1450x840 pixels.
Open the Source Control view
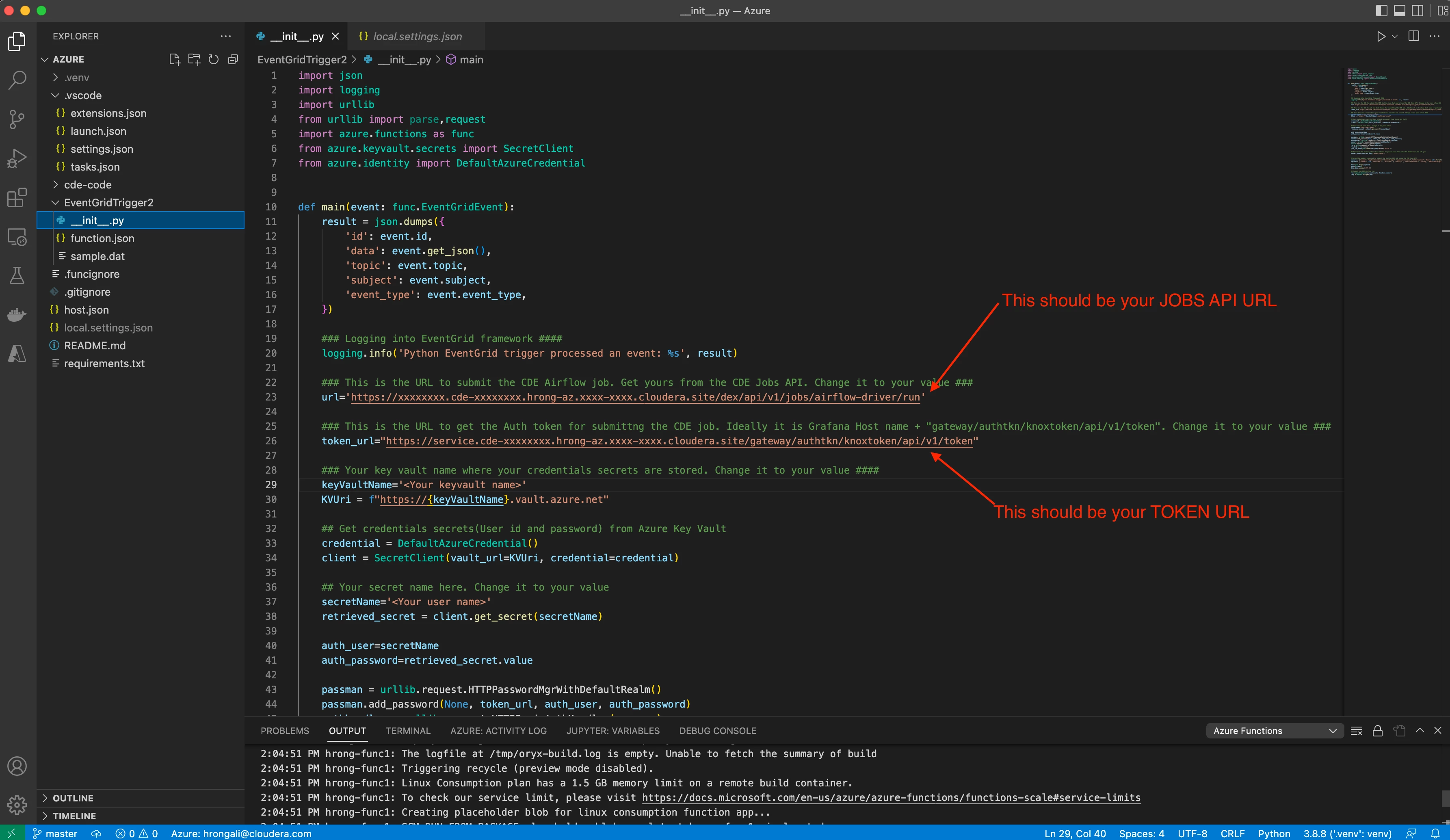tap(17, 119)
